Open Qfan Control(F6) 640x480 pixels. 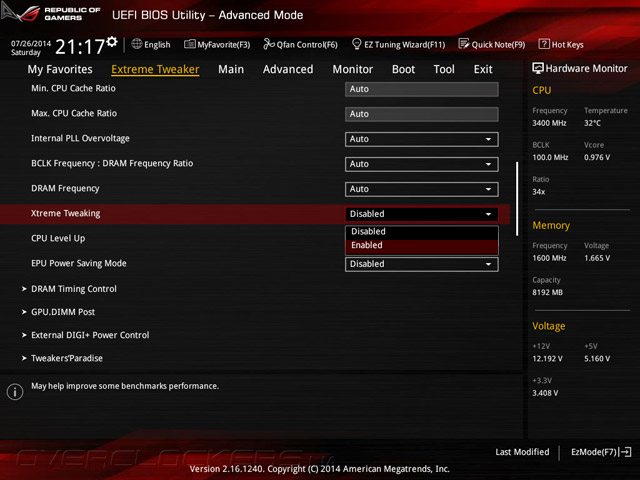pyautogui.click(x=300, y=44)
